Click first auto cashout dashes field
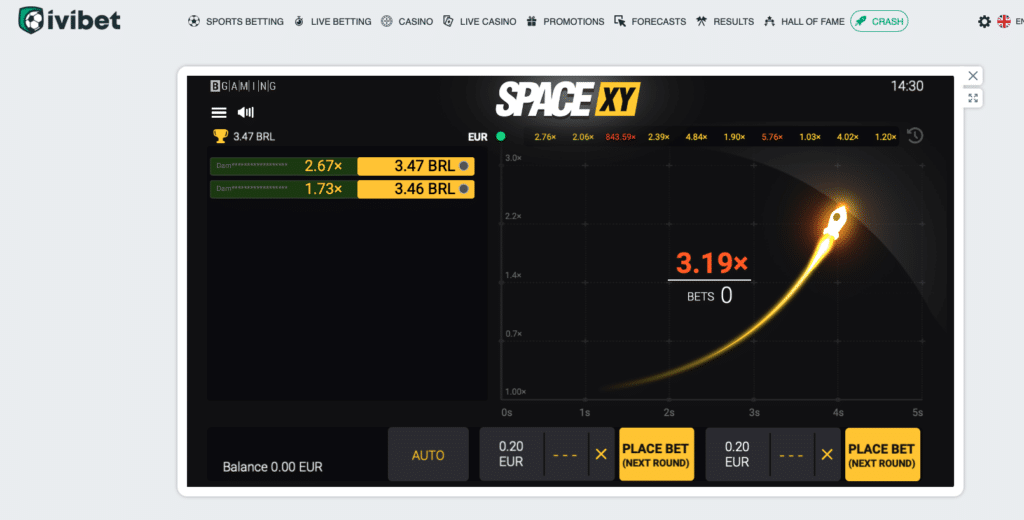 [565, 455]
